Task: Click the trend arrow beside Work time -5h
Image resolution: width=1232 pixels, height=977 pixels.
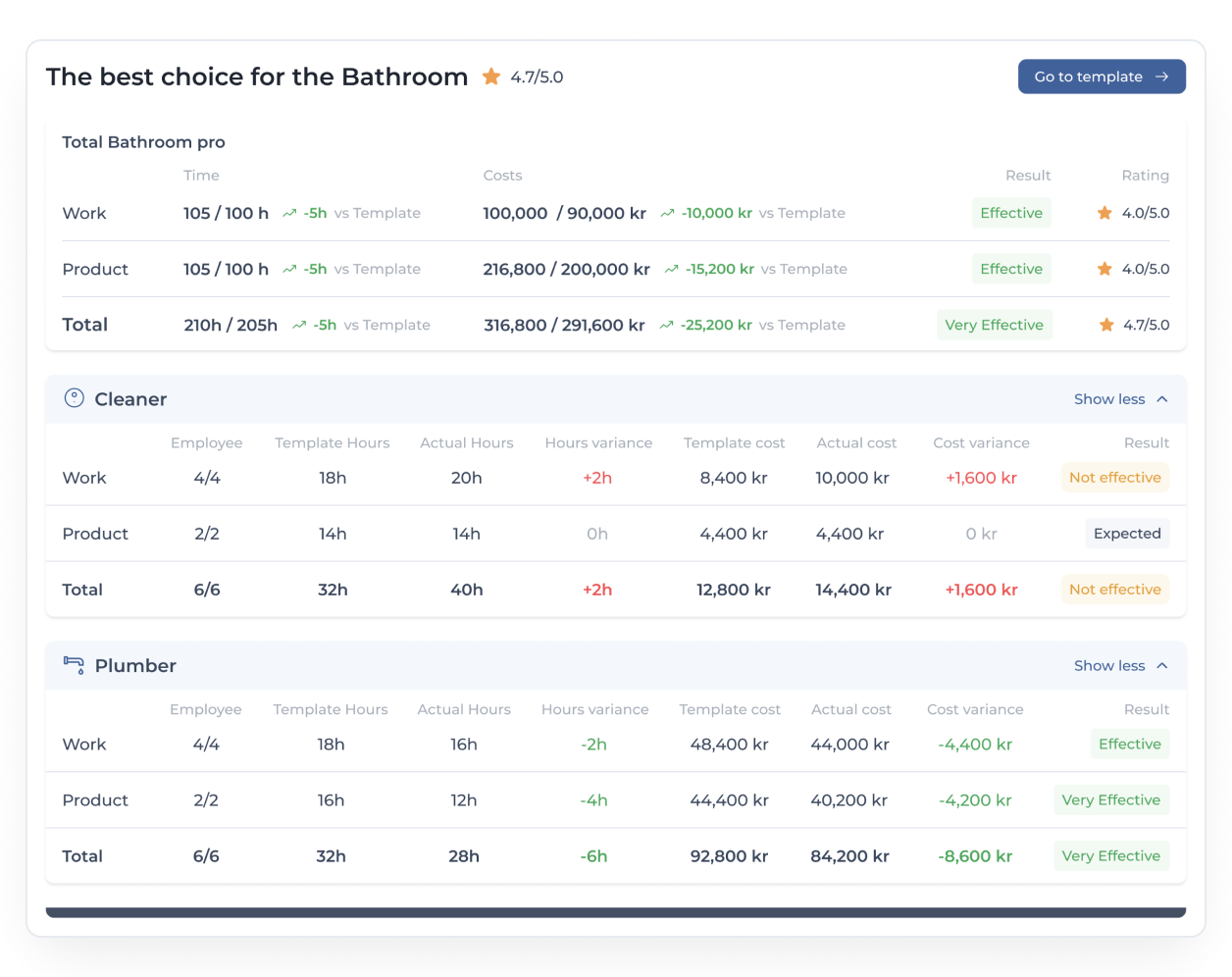Action: [x=289, y=213]
